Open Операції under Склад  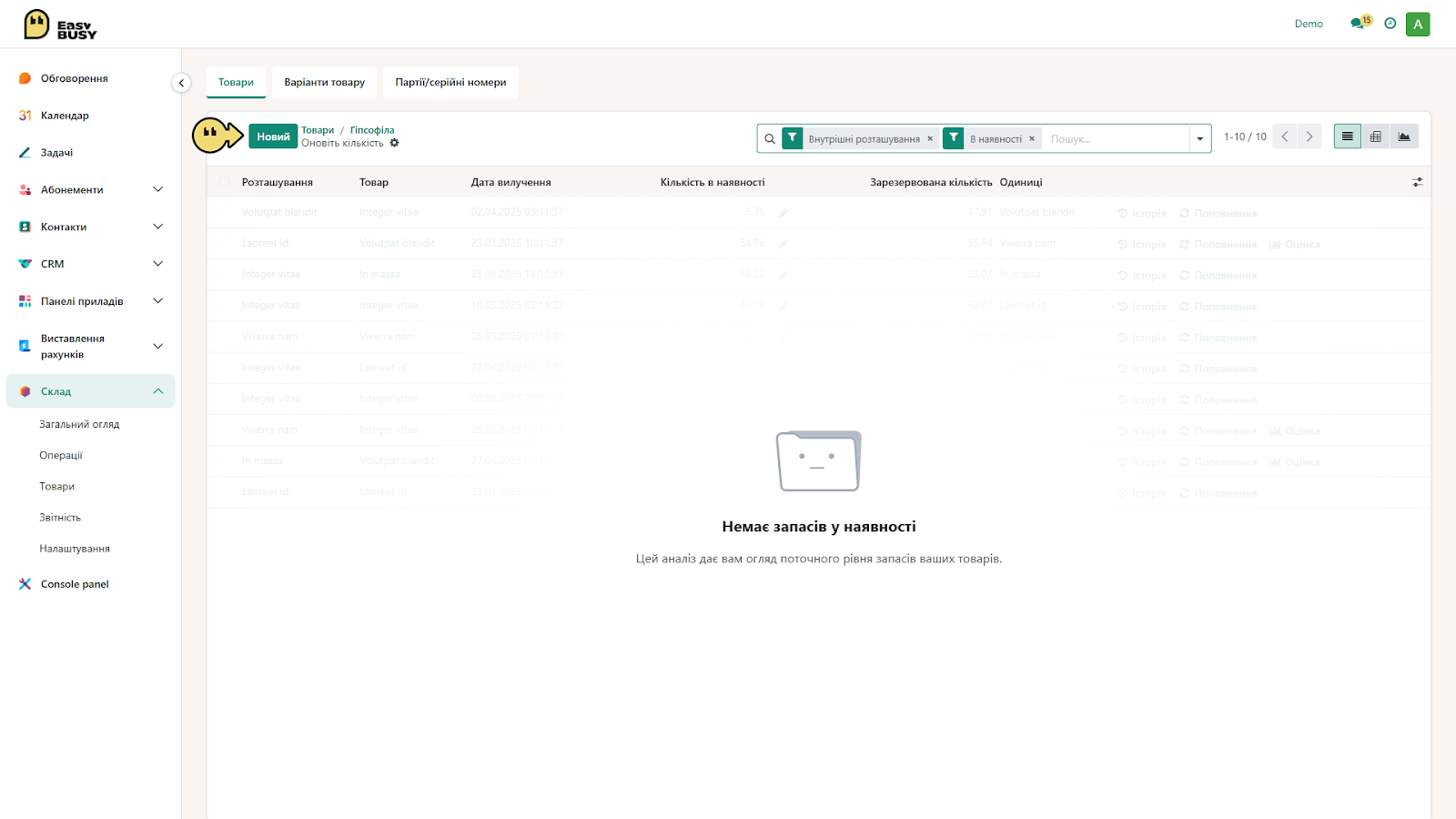click(x=61, y=455)
